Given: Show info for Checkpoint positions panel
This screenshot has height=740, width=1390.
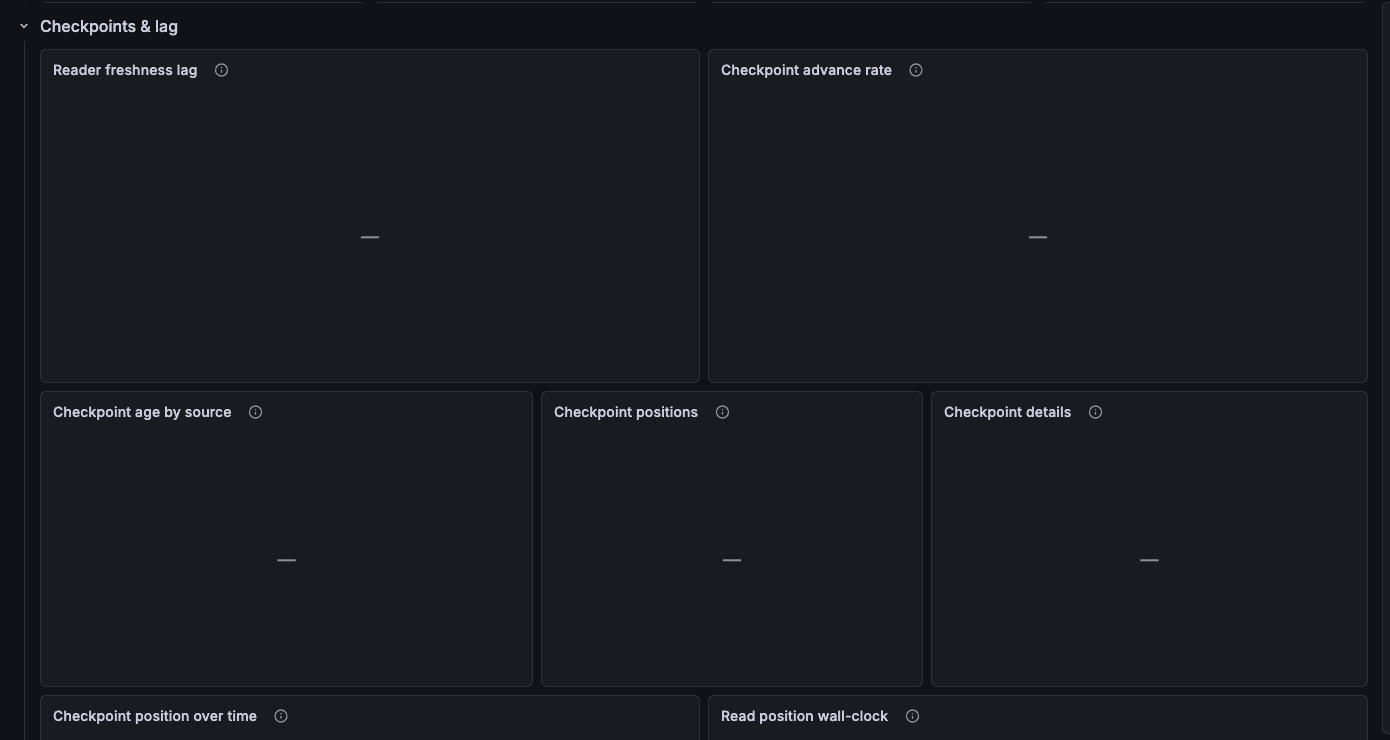Looking at the screenshot, I should click(x=723, y=412).
